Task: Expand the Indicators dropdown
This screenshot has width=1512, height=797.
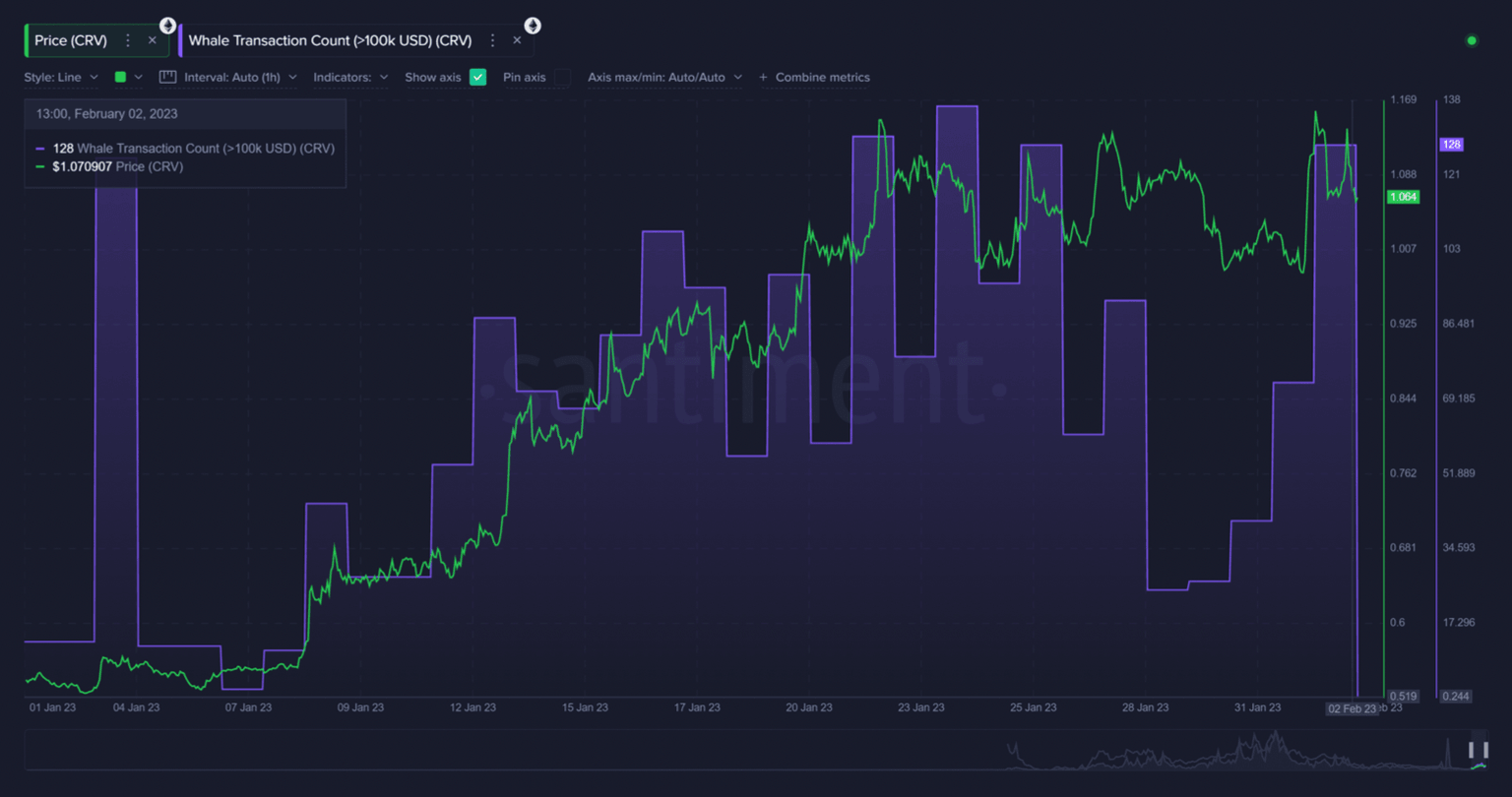Action: [350, 77]
